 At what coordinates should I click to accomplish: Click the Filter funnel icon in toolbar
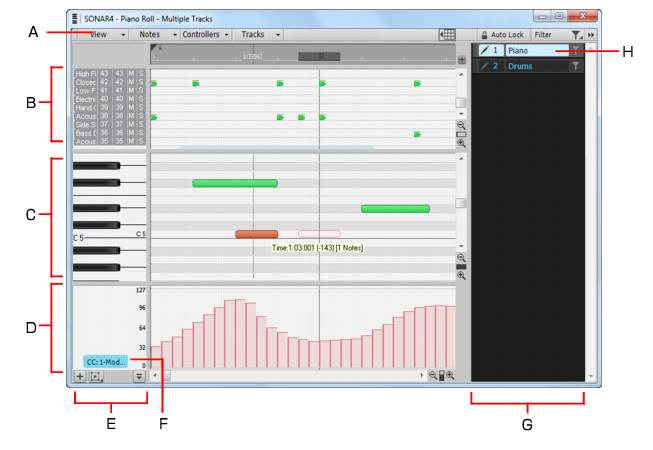pyautogui.click(x=577, y=35)
